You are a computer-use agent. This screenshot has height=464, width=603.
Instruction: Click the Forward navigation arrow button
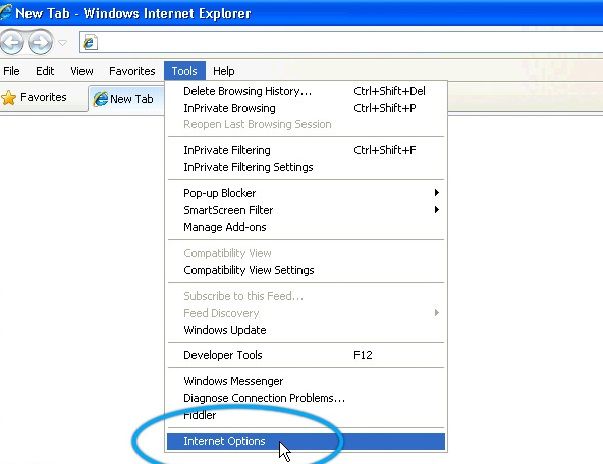pyautogui.click(x=40, y=42)
